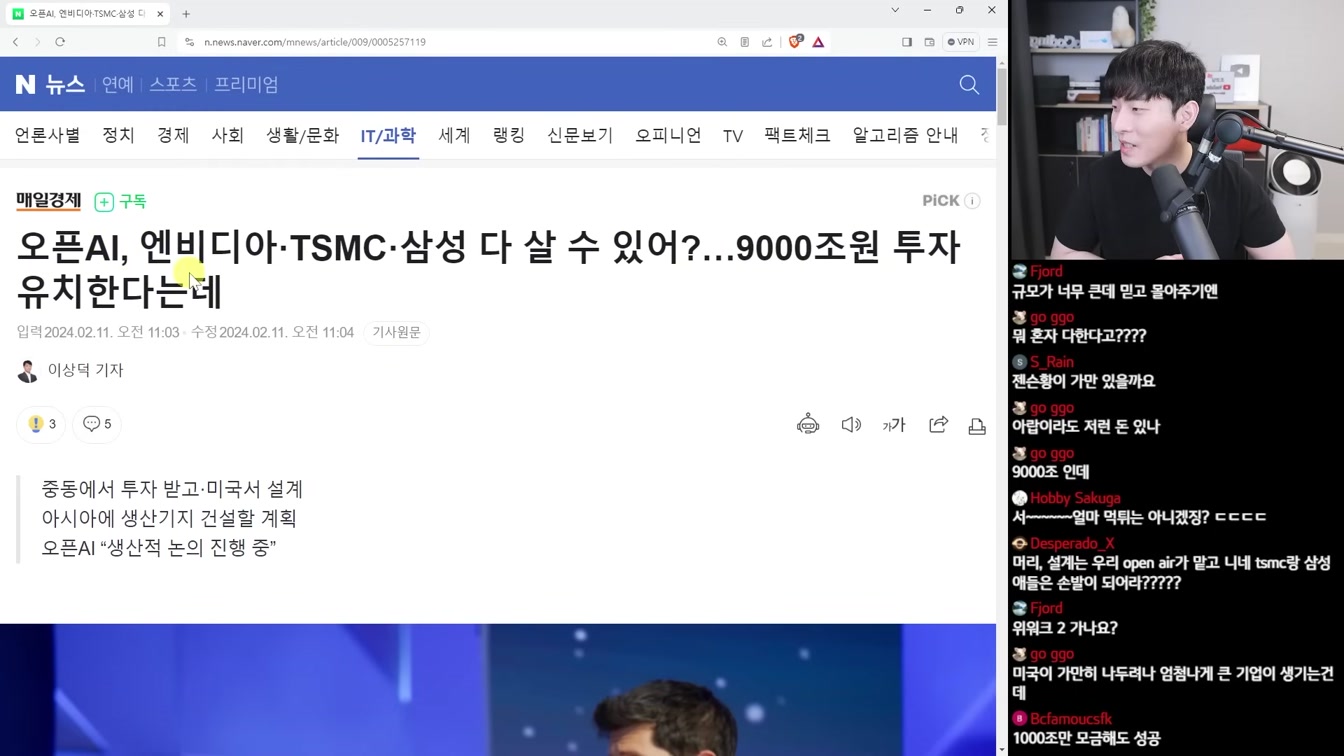Select the 팩트체크 tab

pos(797,135)
